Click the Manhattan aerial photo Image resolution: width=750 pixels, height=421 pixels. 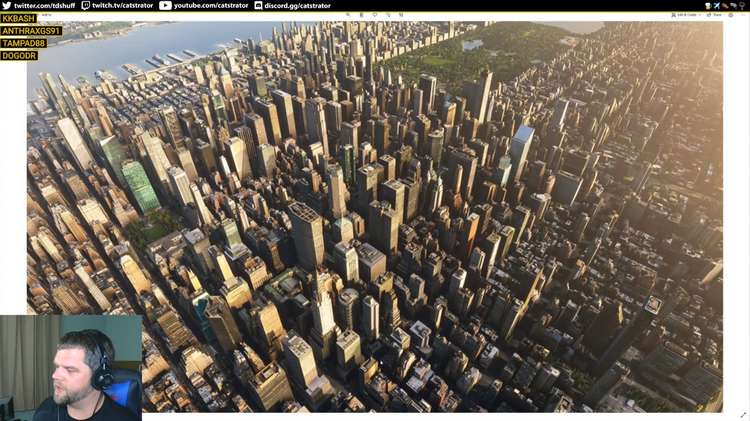[375, 216]
